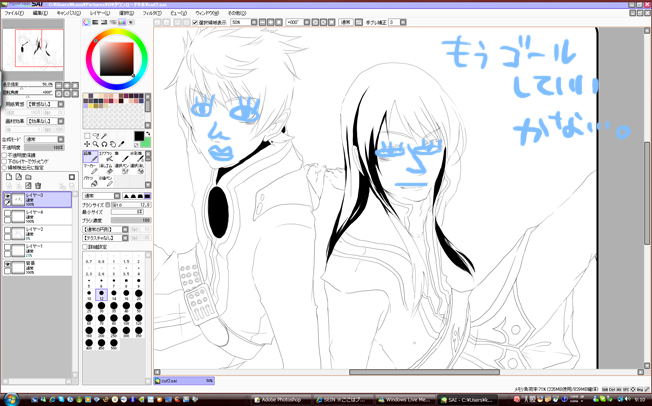Open the 合成モード blend mode dropdown
The height and width of the screenshot is (406, 652).
pos(44,139)
